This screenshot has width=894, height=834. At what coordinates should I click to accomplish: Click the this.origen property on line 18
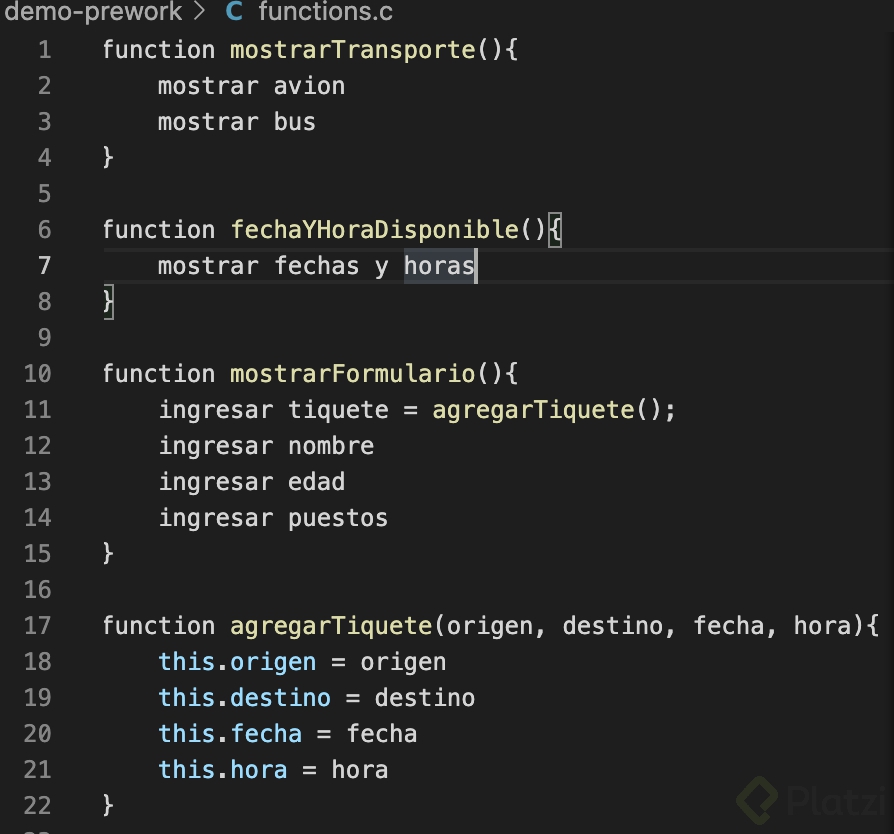click(x=273, y=662)
